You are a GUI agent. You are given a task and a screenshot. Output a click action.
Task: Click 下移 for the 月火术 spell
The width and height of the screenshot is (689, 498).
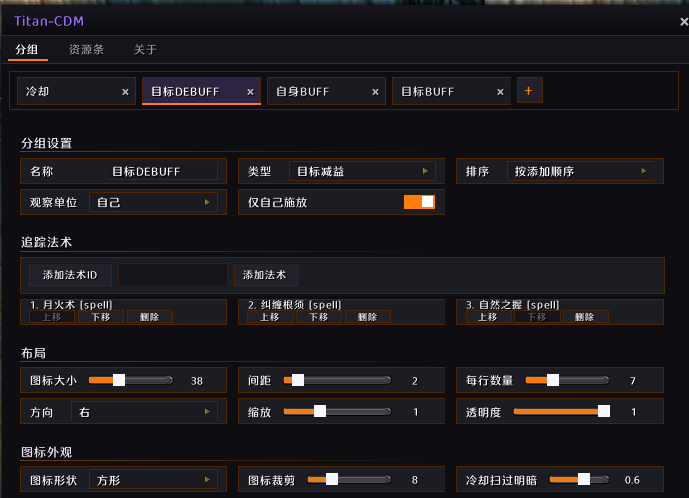tap(101, 317)
